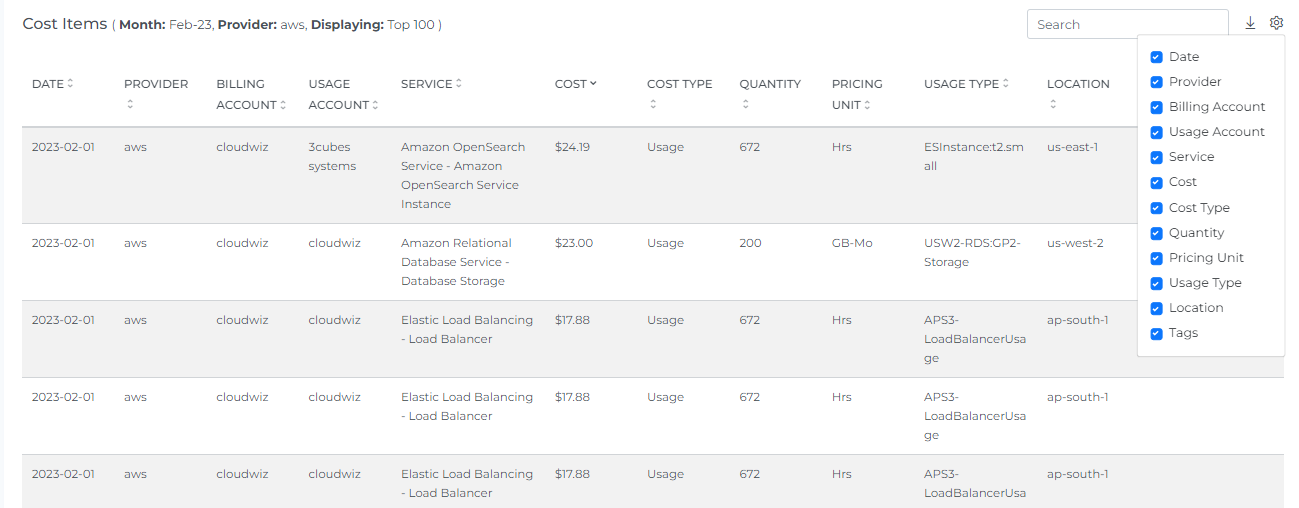Select Usage Type in column menu
This screenshot has width=1299, height=508.
coord(1157,283)
